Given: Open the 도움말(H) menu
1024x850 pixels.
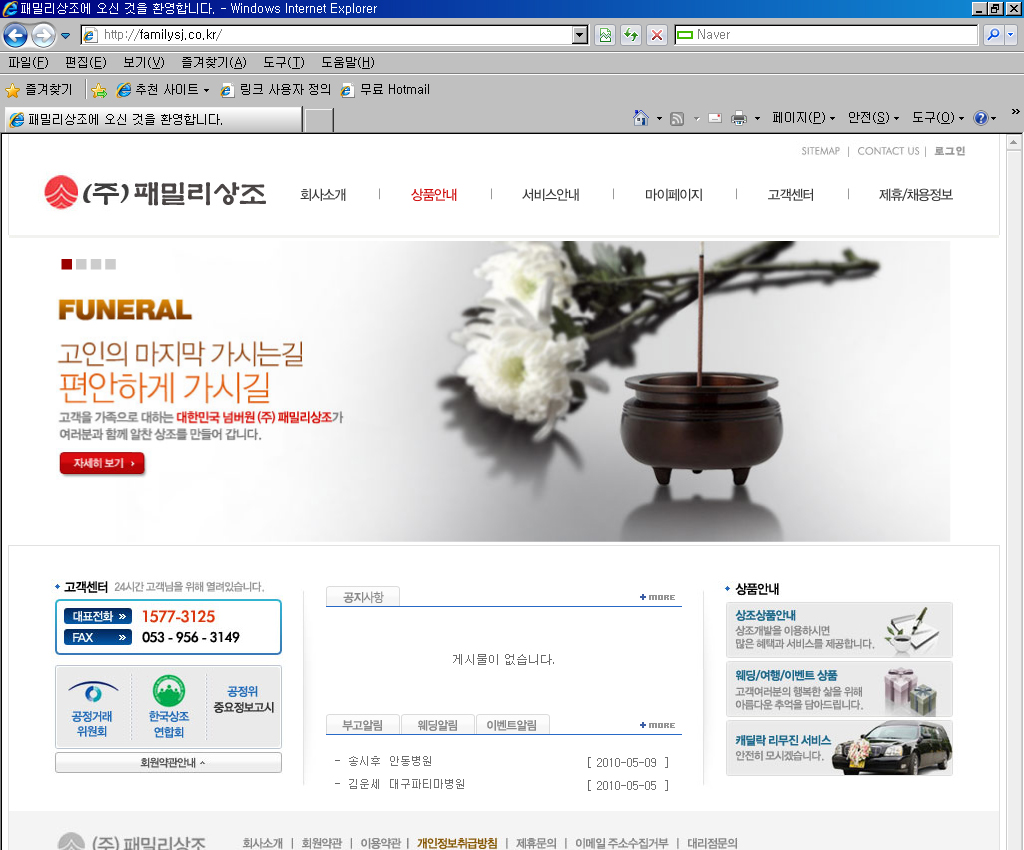Looking at the screenshot, I should point(347,63).
